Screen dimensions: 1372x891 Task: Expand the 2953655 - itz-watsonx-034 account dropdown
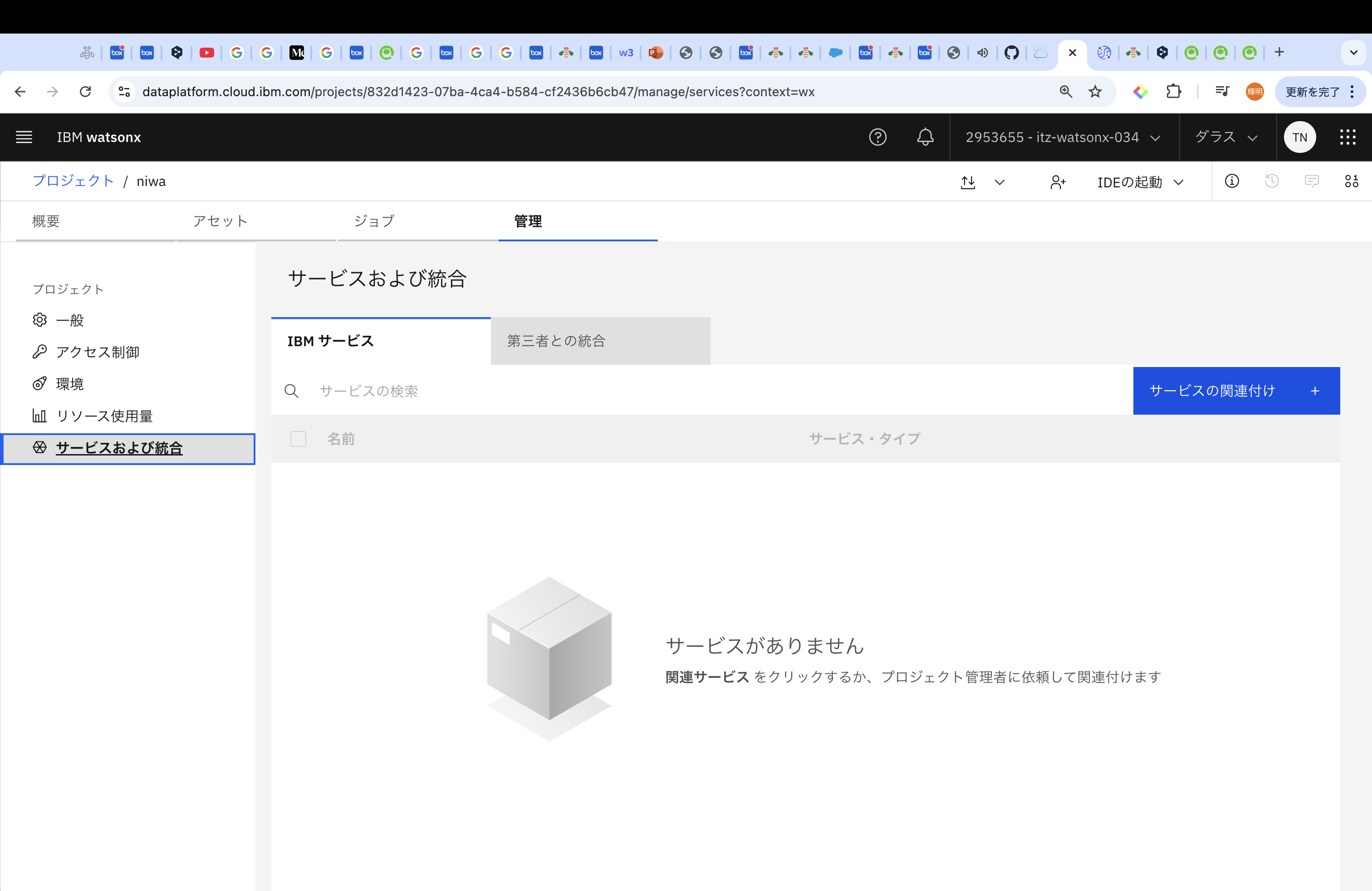click(x=1063, y=137)
